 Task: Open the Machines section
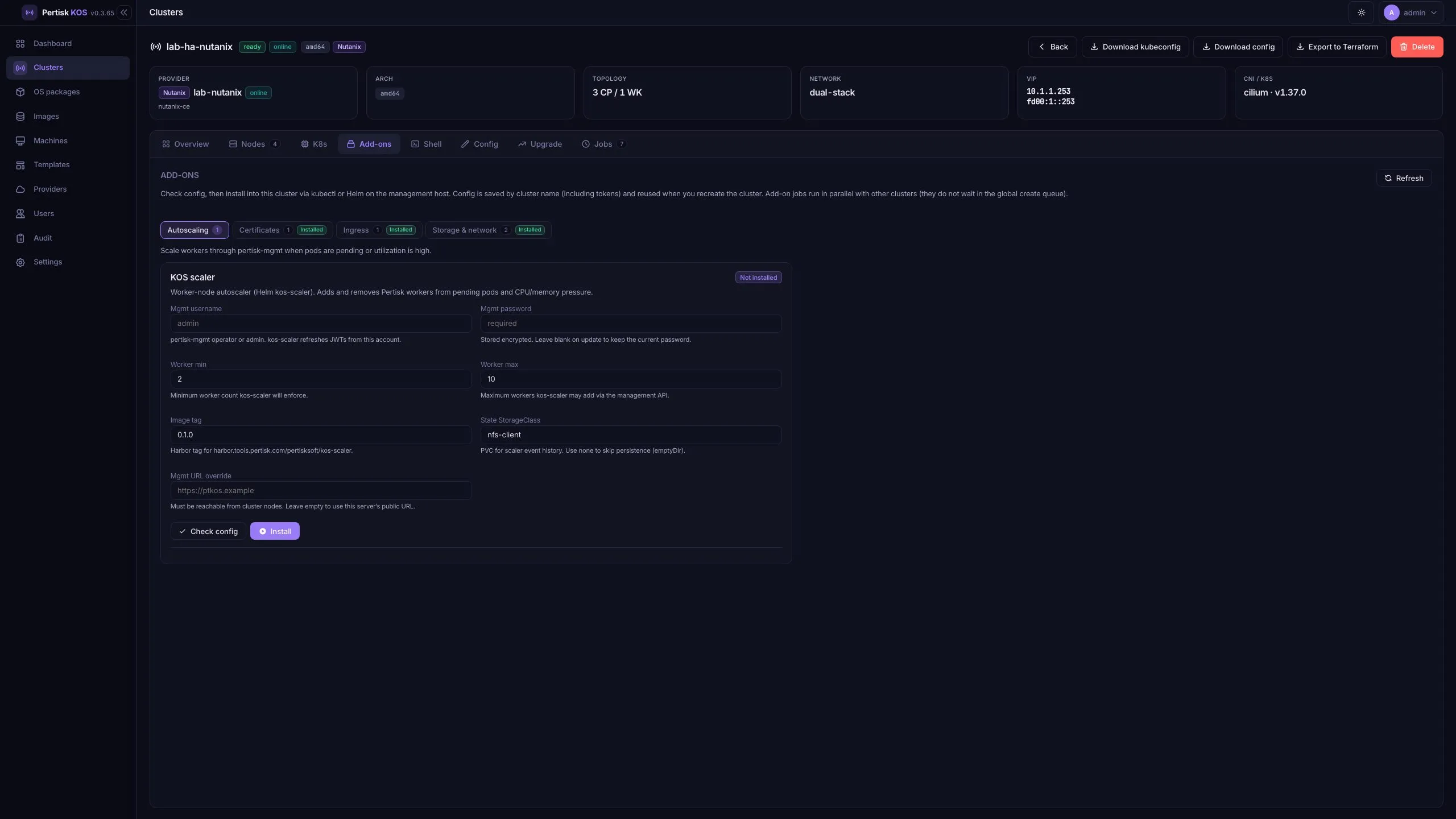(68, 141)
